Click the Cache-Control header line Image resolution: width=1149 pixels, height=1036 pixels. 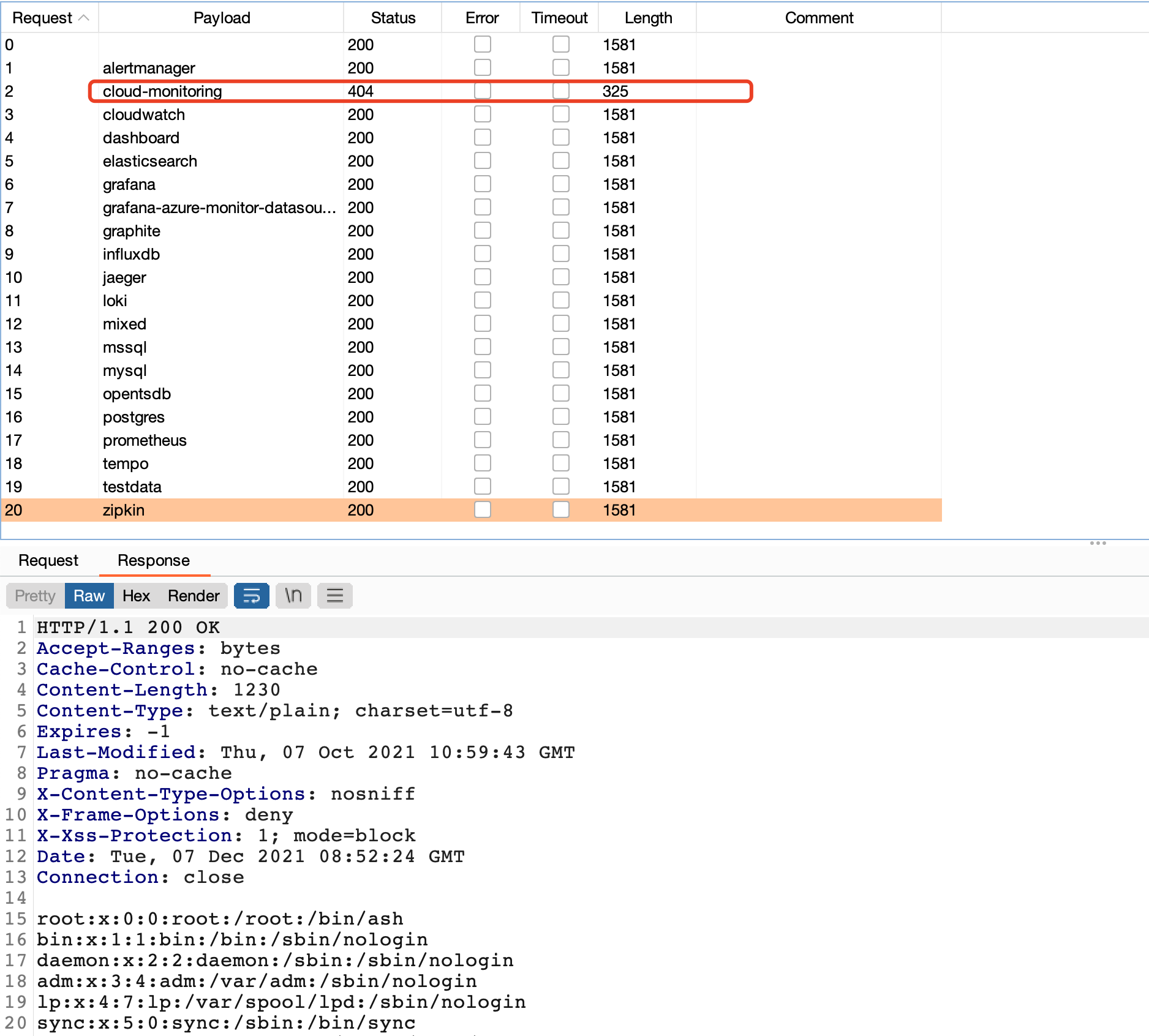click(x=177, y=669)
